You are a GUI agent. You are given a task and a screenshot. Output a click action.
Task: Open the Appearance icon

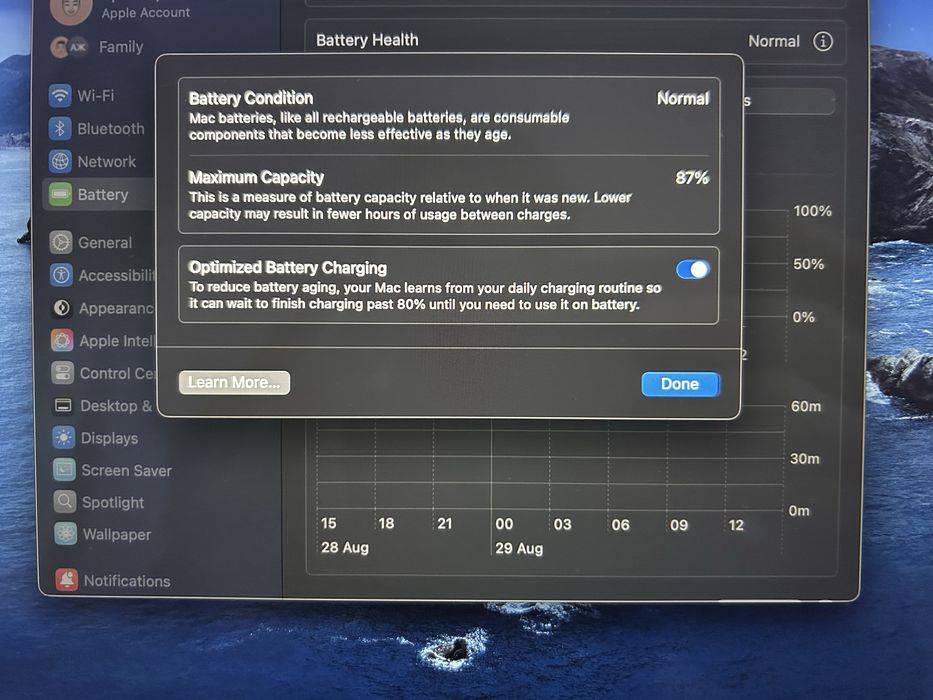coord(61,308)
